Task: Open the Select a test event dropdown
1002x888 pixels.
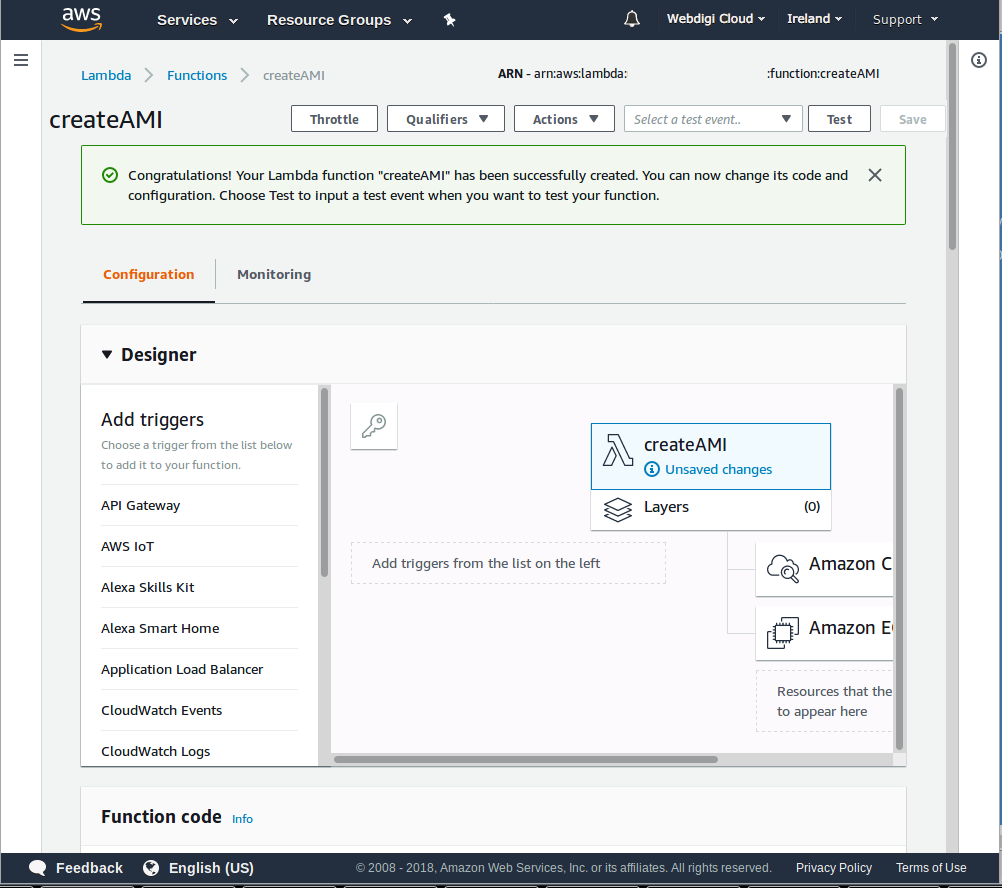Action: pyautogui.click(x=713, y=119)
